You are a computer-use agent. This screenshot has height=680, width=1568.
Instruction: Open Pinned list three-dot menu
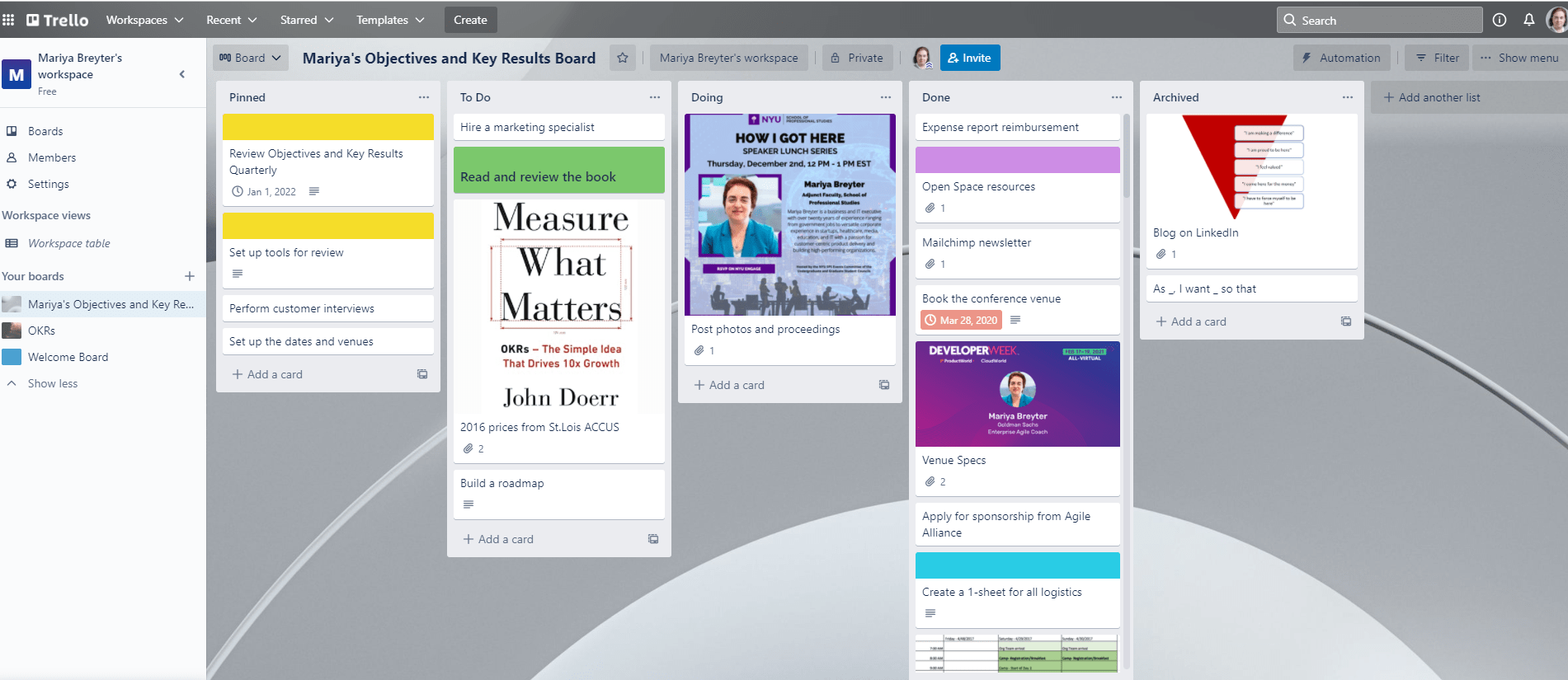(424, 97)
